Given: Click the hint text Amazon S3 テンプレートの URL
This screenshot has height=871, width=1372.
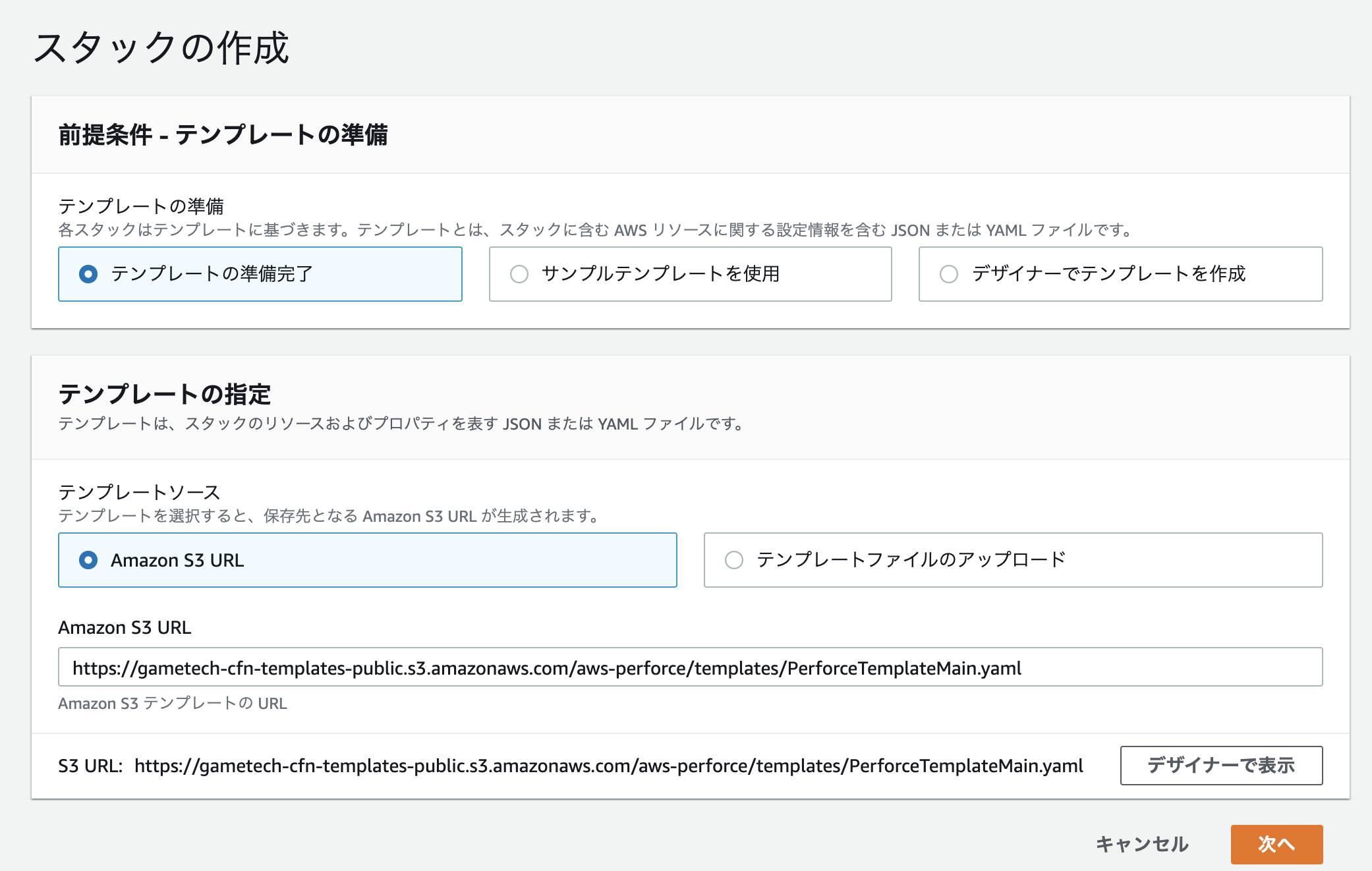Looking at the screenshot, I should point(173,704).
